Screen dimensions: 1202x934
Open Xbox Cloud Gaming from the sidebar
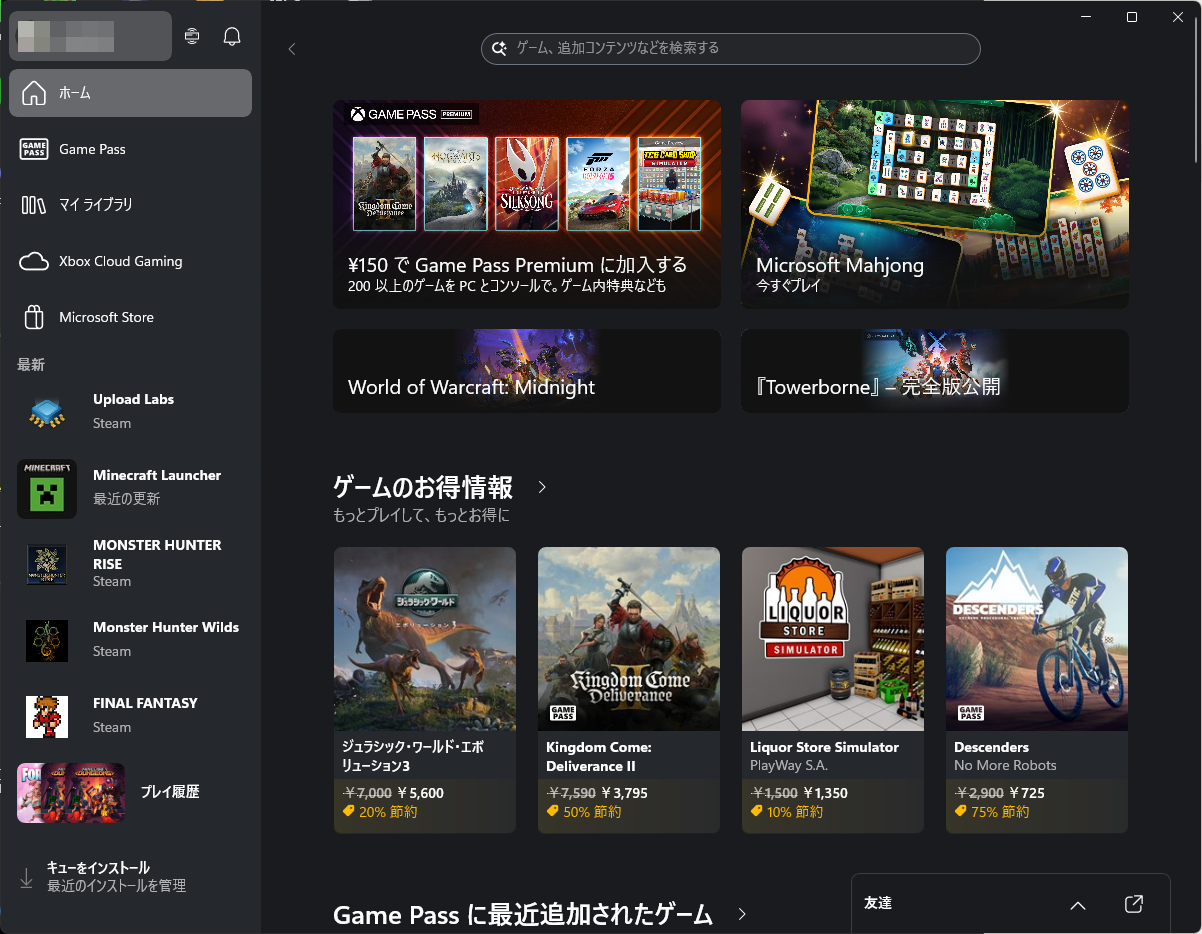(x=120, y=261)
